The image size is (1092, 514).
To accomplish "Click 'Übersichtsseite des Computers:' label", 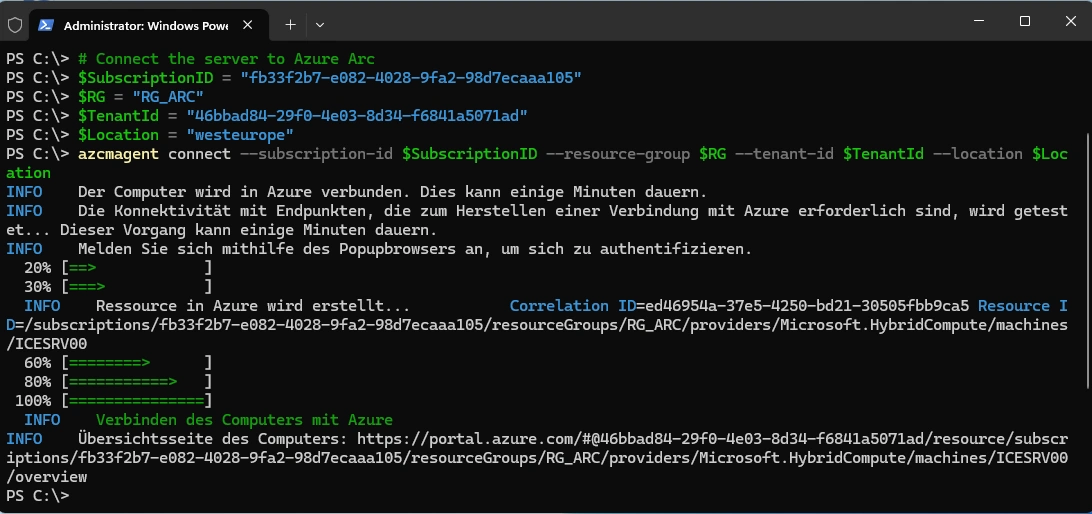I will pos(212,438).
